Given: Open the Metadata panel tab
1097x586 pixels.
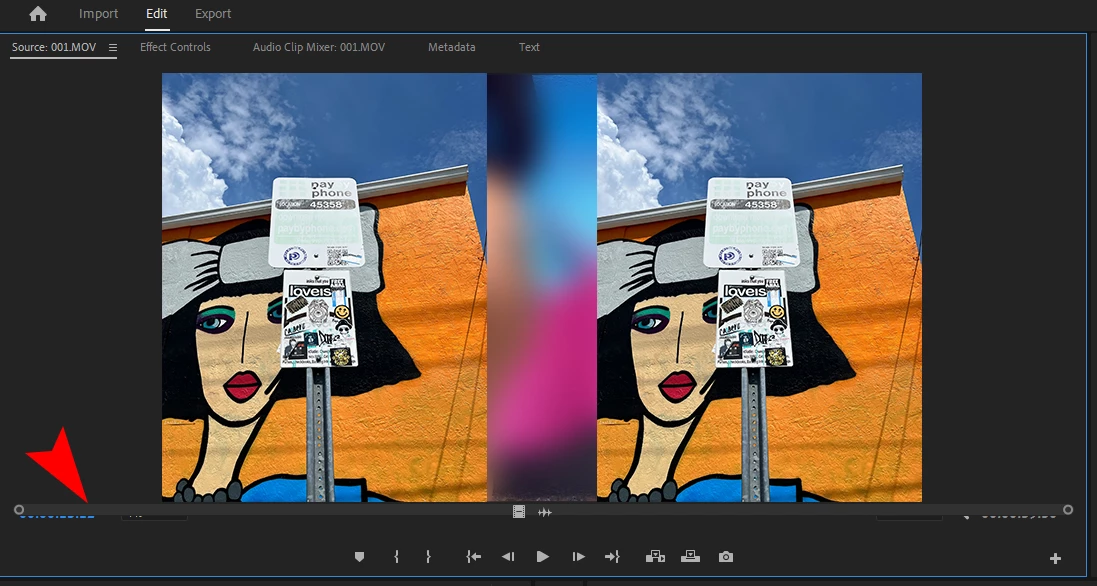Looking at the screenshot, I should click(451, 47).
